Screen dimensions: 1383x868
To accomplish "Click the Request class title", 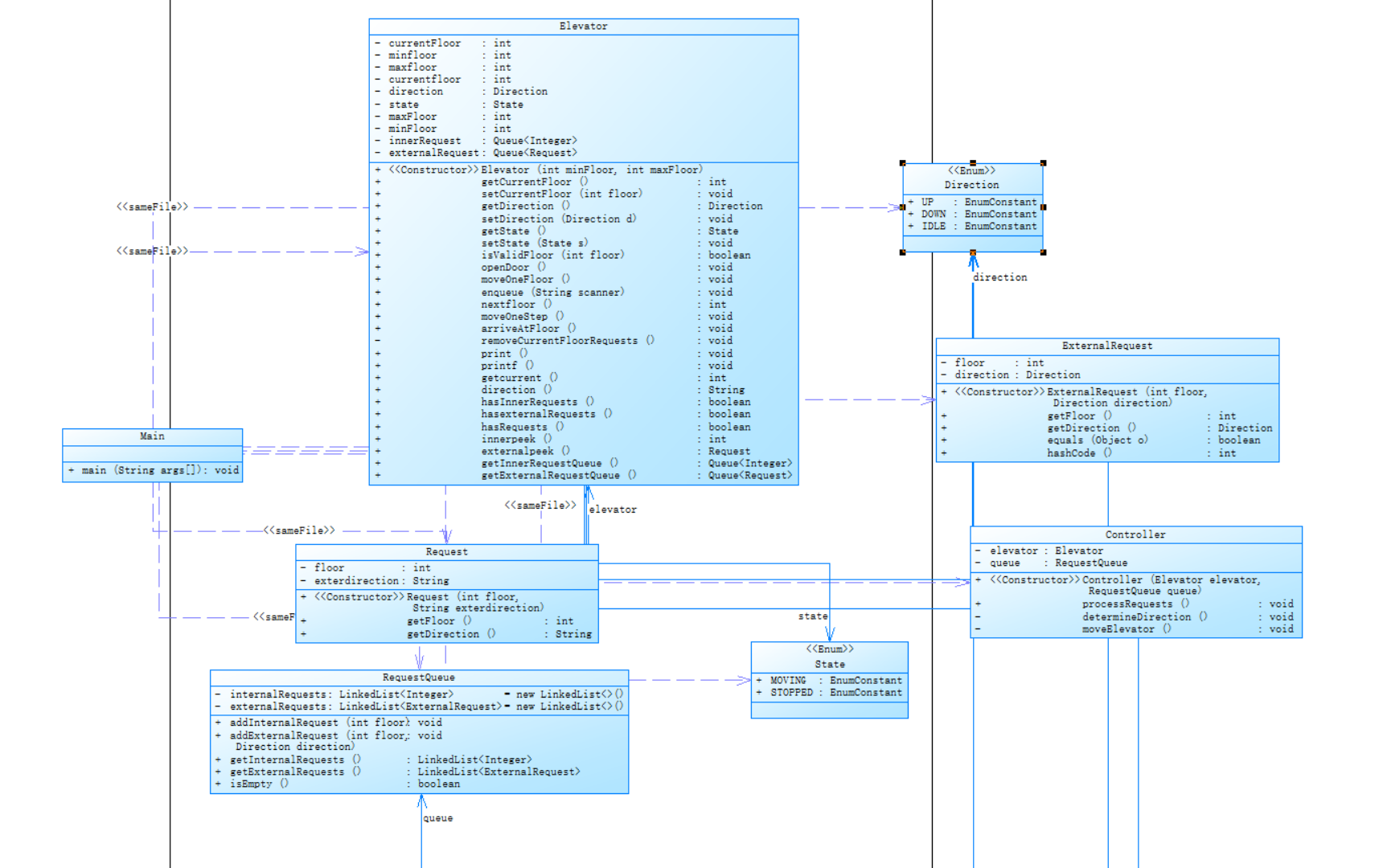I will tap(446, 552).
